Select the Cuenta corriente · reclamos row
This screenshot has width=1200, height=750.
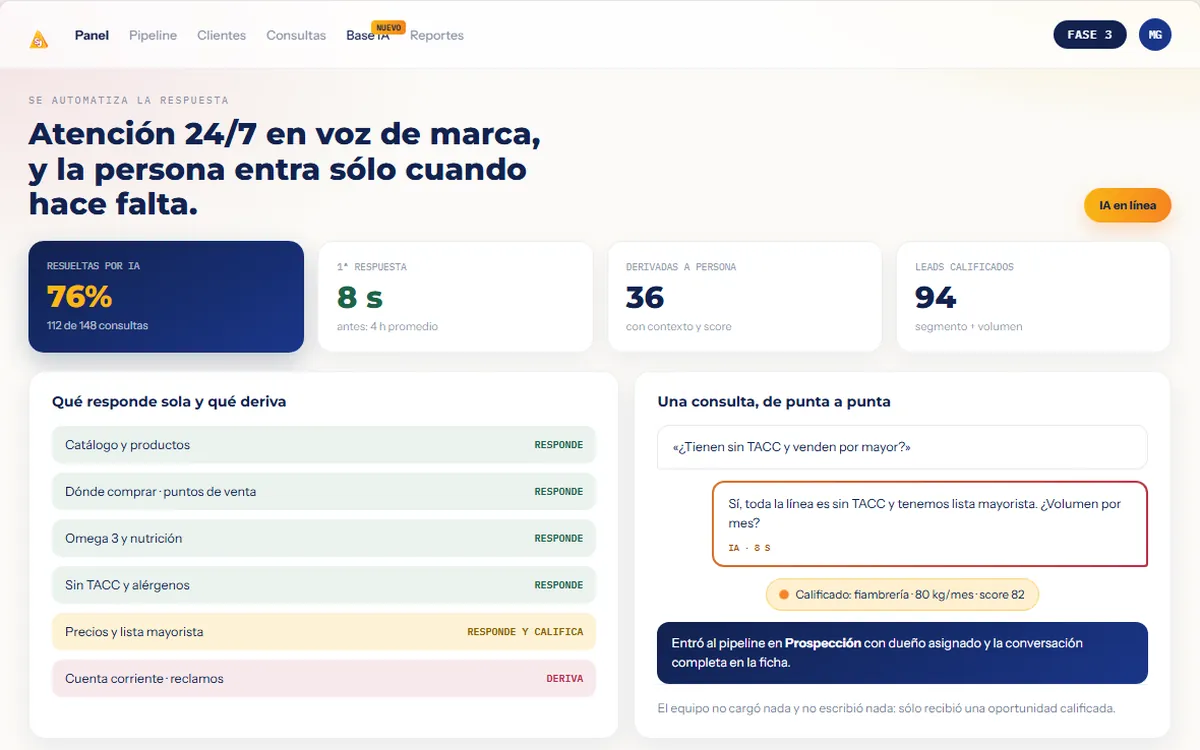click(324, 678)
